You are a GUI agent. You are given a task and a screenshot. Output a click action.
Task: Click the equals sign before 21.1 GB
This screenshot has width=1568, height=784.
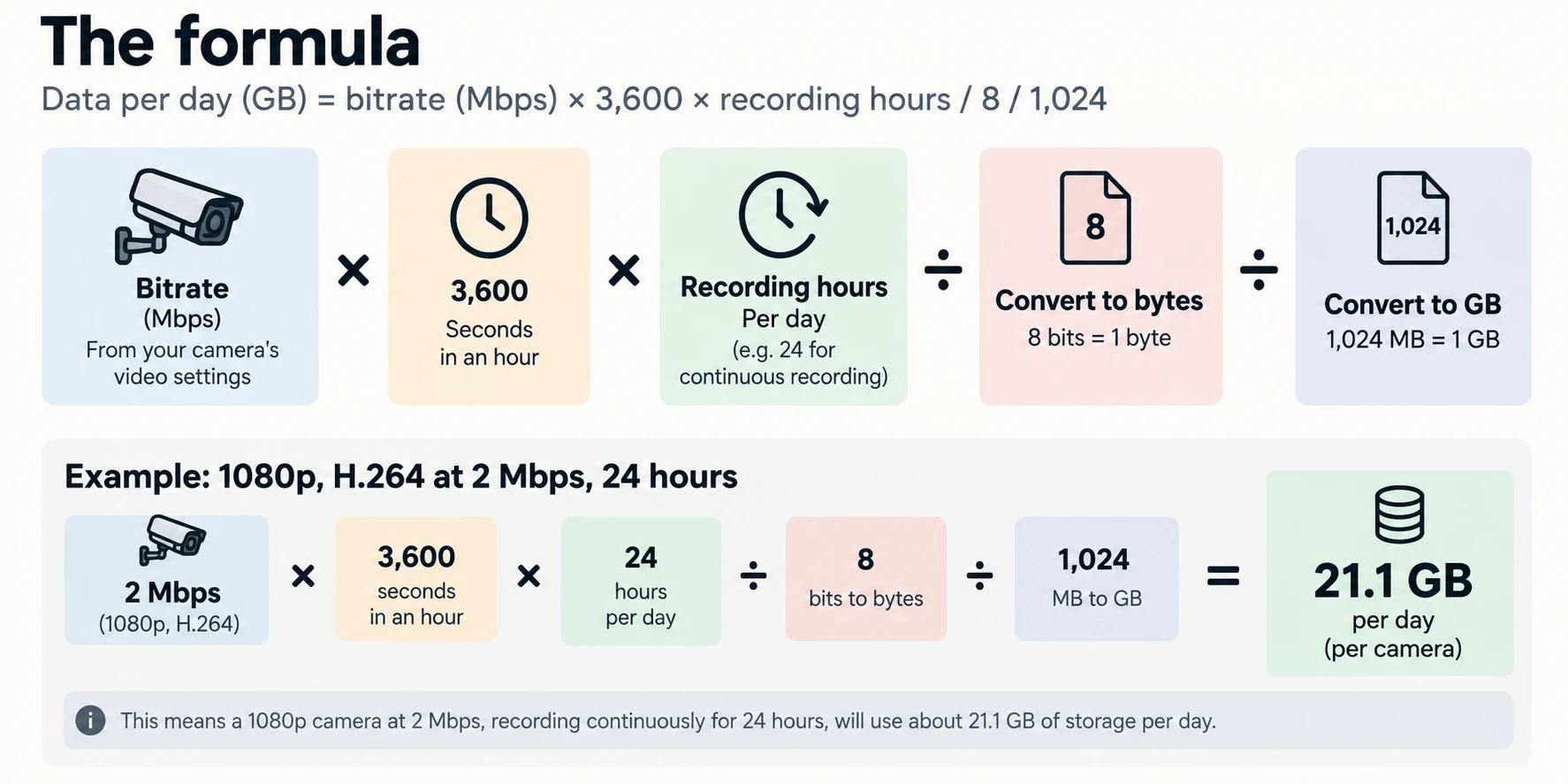[1223, 577]
